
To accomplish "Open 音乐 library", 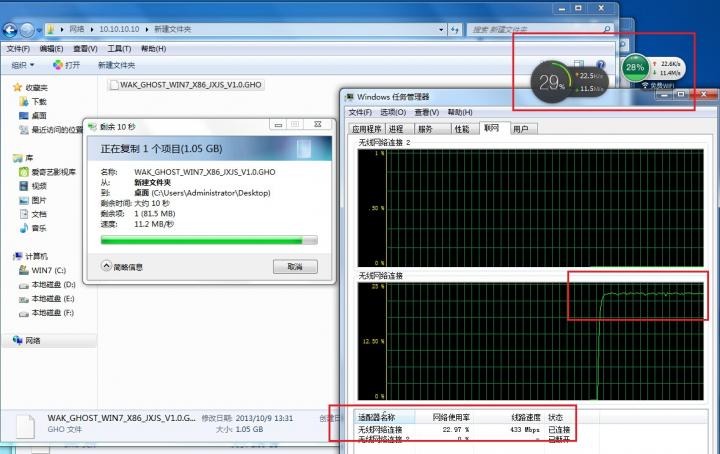I will point(33,228).
